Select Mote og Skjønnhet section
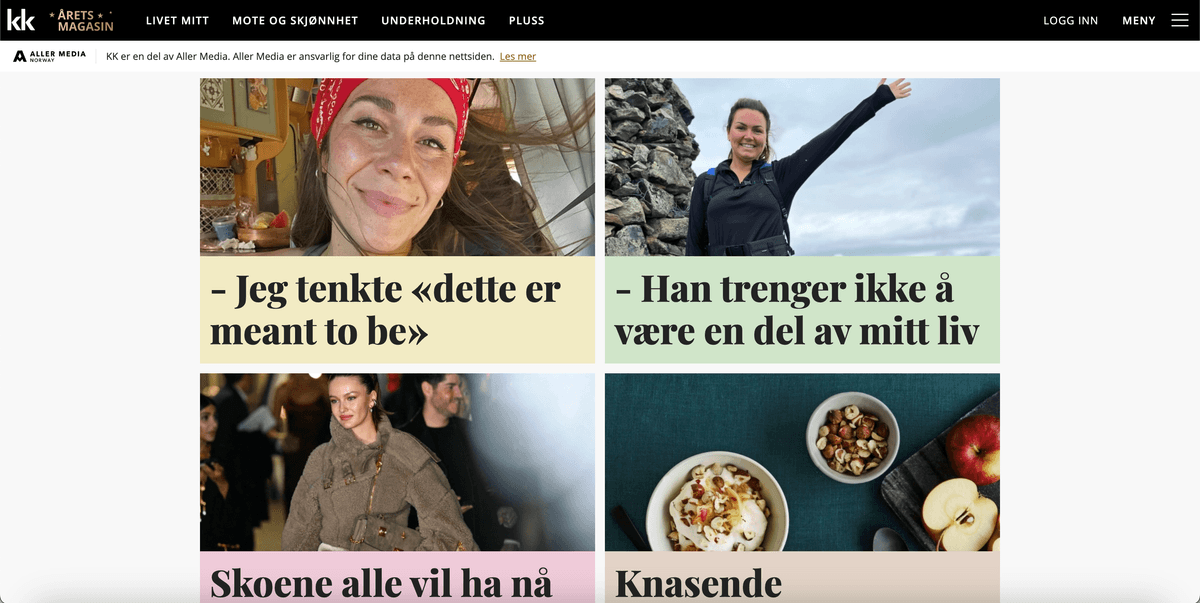1200x603 pixels. click(x=295, y=20)
